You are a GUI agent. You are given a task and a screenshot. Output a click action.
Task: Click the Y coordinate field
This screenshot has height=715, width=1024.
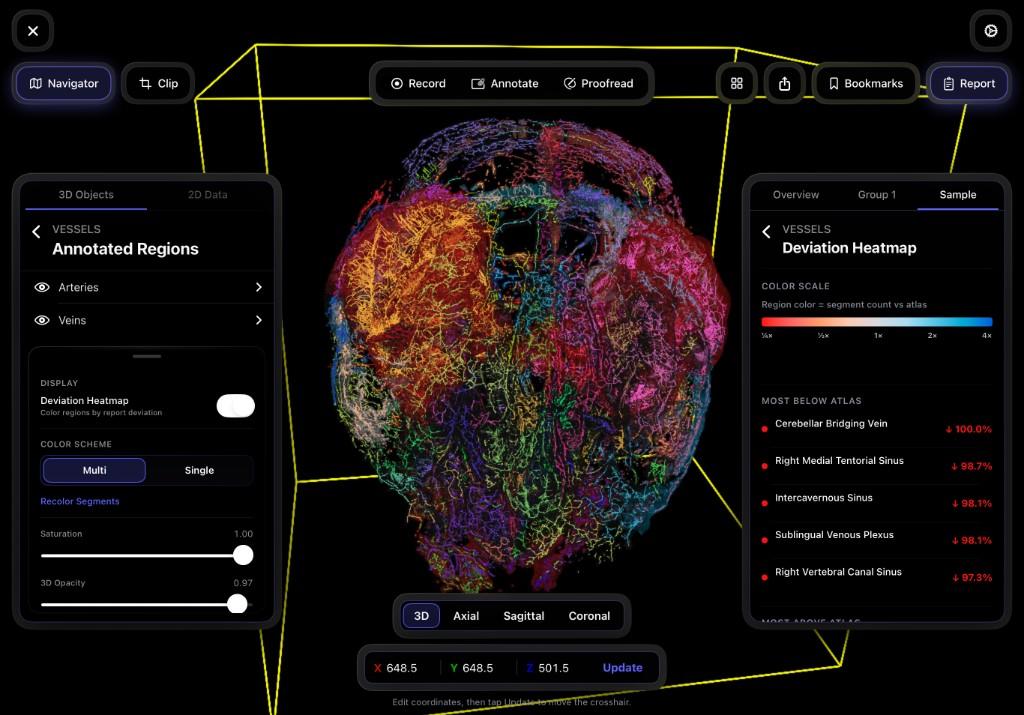point(477,668)
